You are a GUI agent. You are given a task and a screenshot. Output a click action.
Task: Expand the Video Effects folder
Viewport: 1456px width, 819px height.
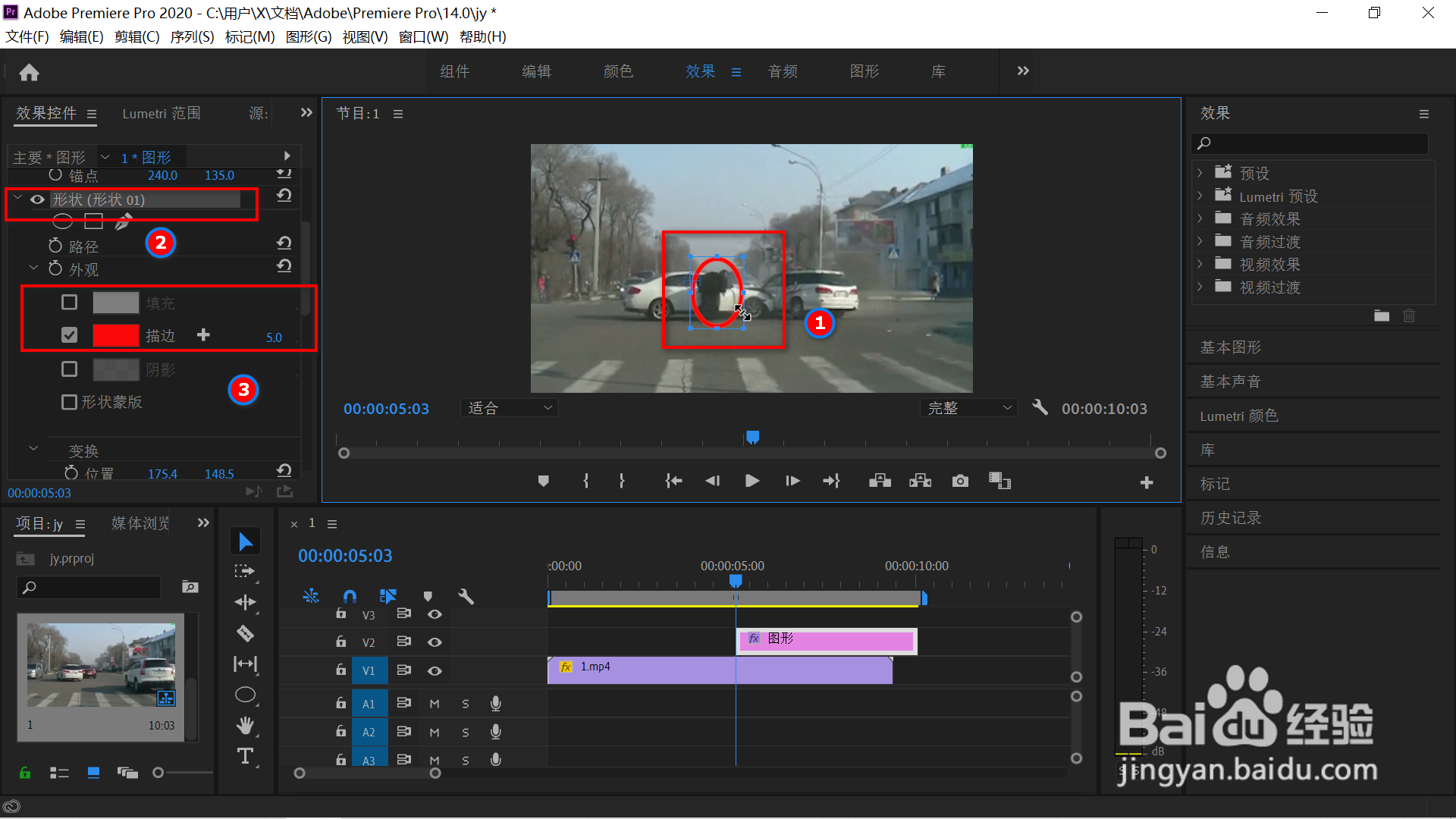1200,265
